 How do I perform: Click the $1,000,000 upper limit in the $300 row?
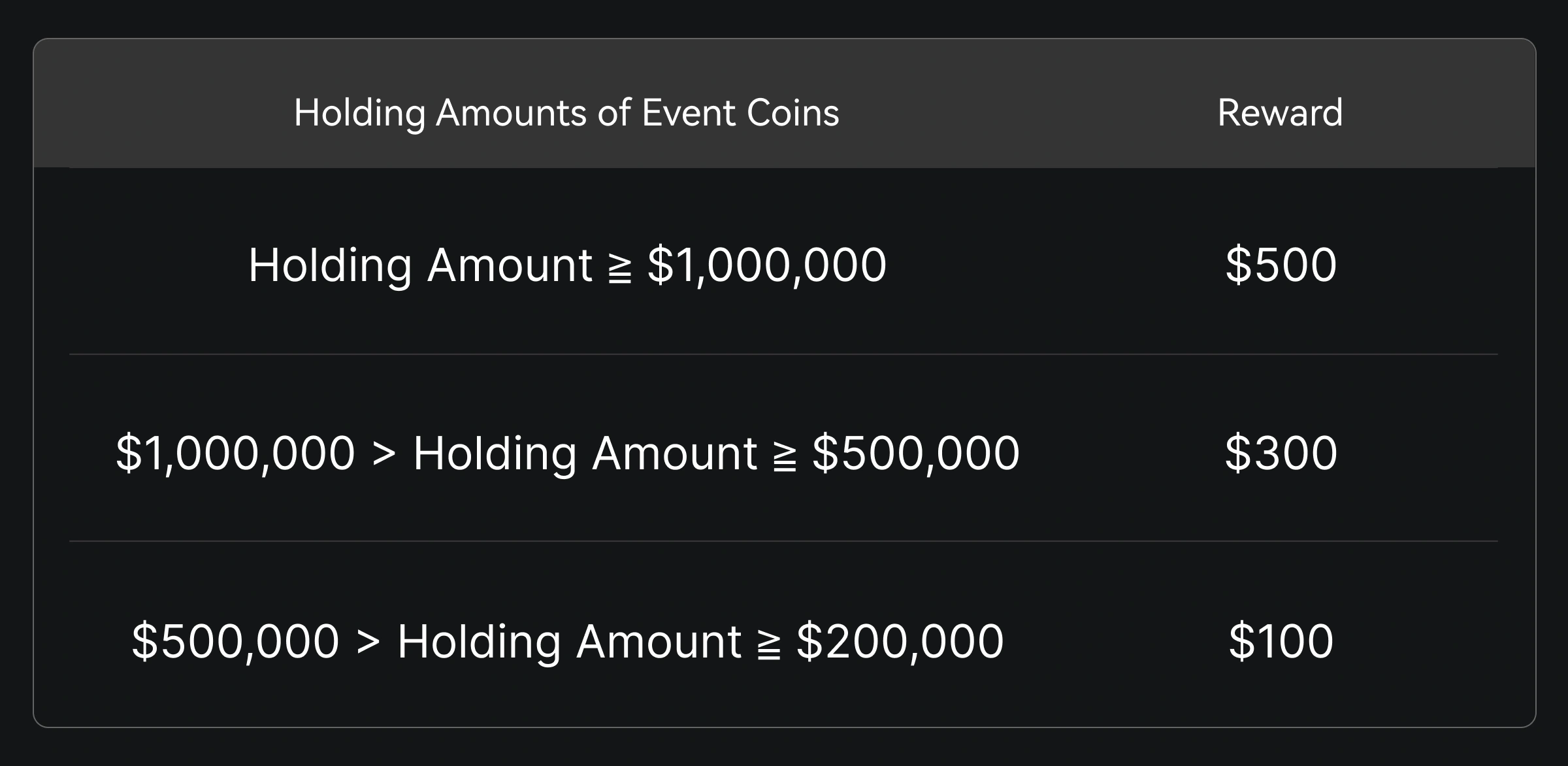click(235, 453)
